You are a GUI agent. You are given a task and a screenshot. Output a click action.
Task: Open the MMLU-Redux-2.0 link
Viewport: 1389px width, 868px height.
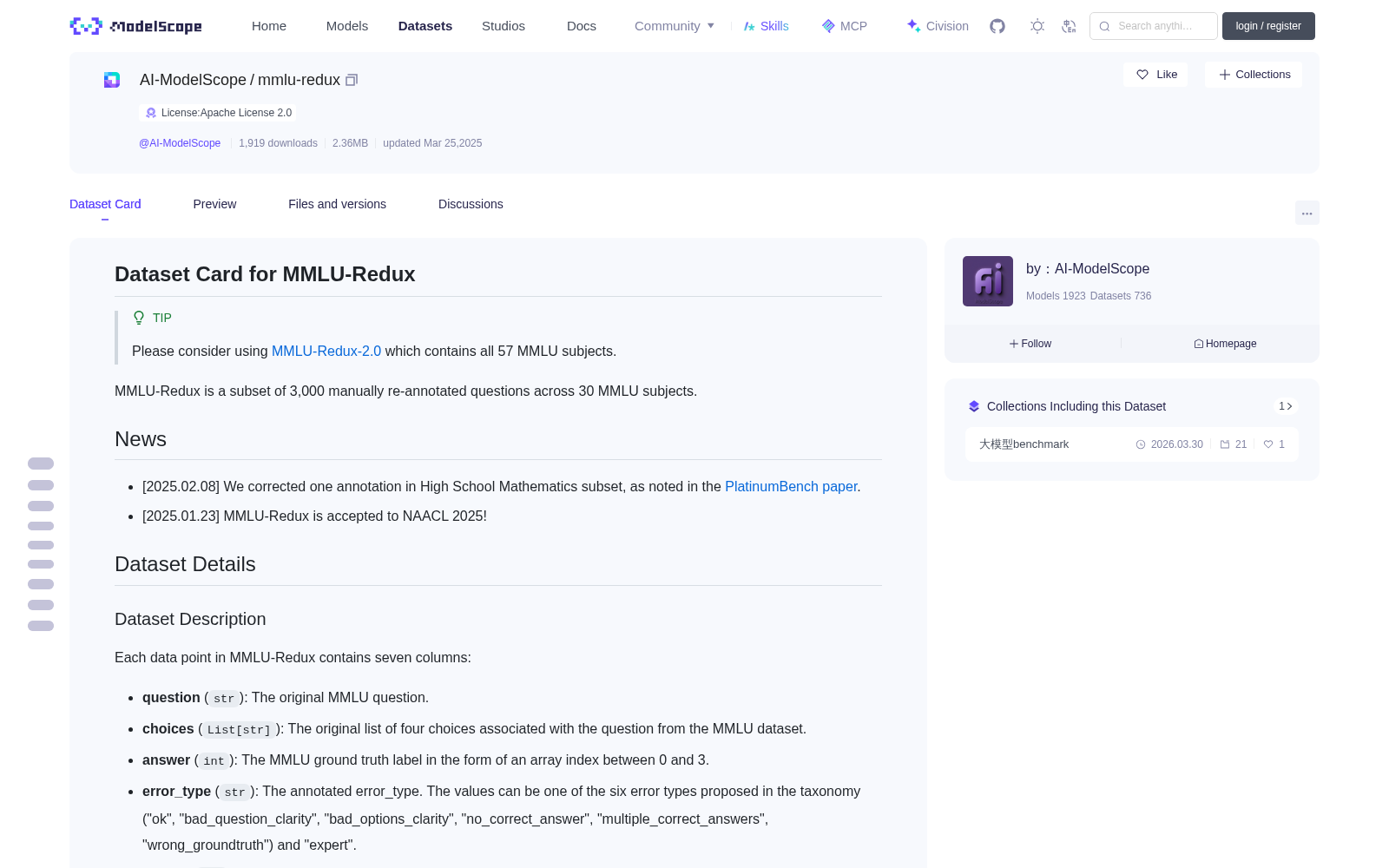click(x=326, y=352)
